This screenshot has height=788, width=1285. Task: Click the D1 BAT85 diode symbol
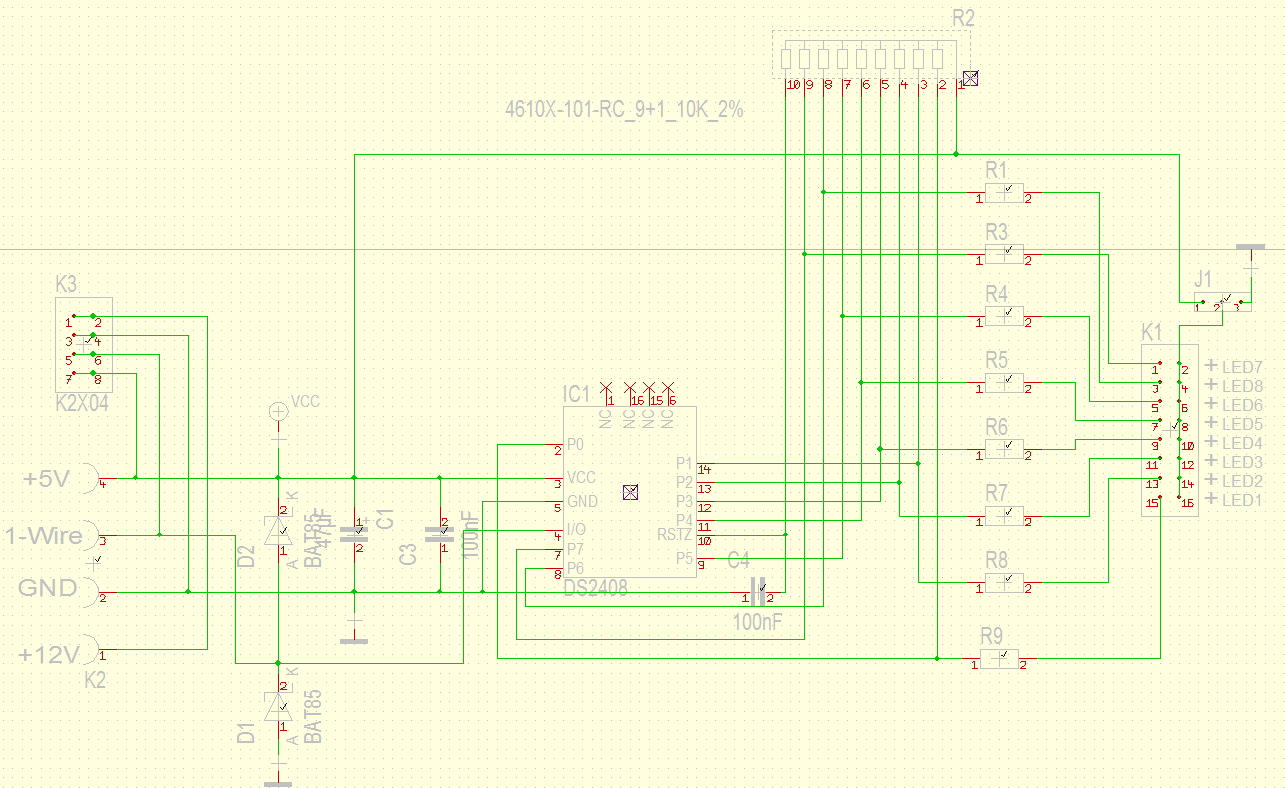point(278,709)
